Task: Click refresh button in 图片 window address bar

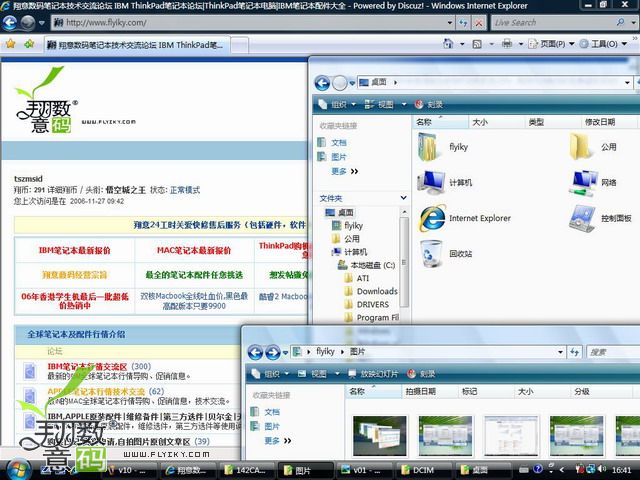Action: [x=575, y=352]
